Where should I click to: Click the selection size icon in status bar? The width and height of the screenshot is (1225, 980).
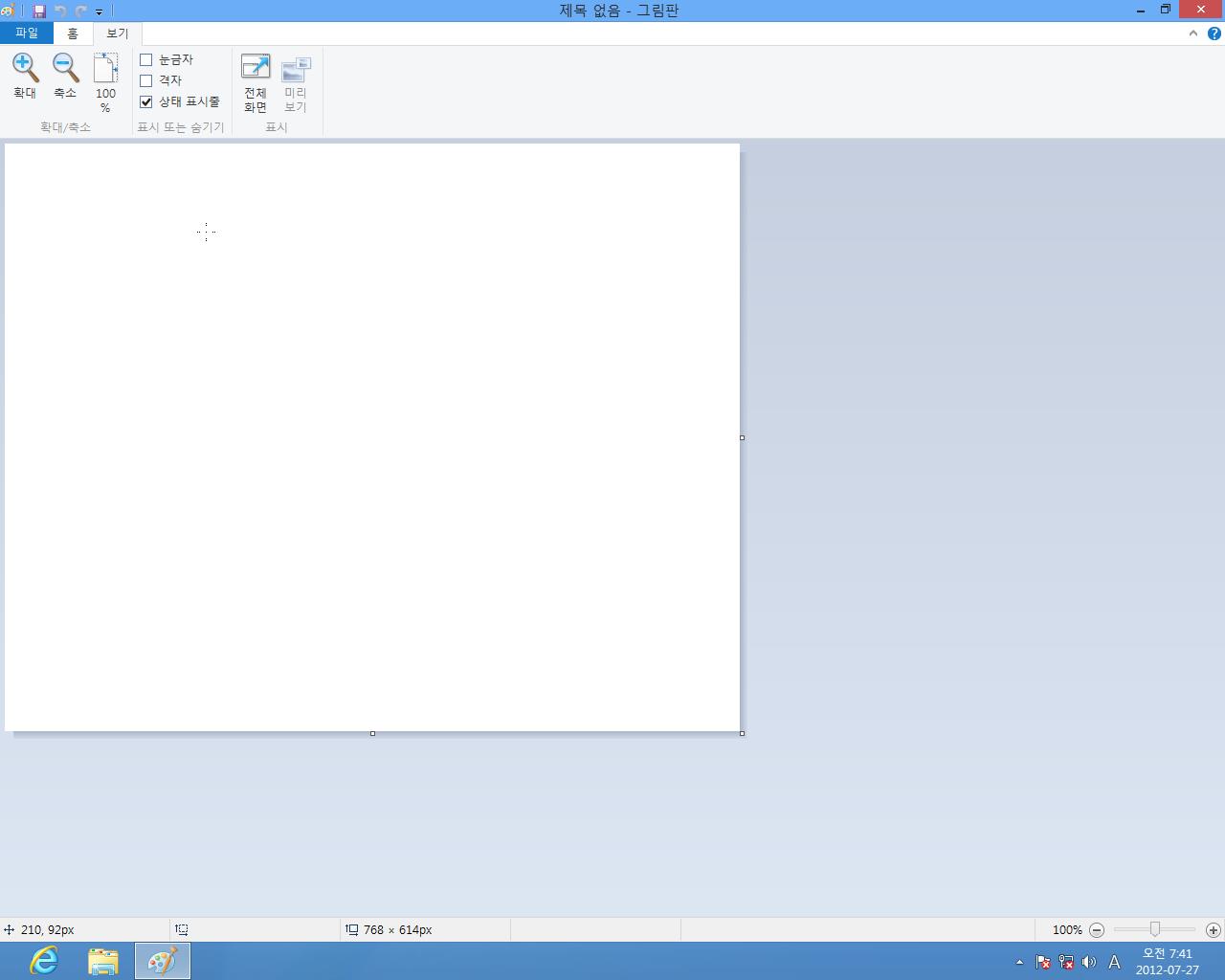[181, 929]
